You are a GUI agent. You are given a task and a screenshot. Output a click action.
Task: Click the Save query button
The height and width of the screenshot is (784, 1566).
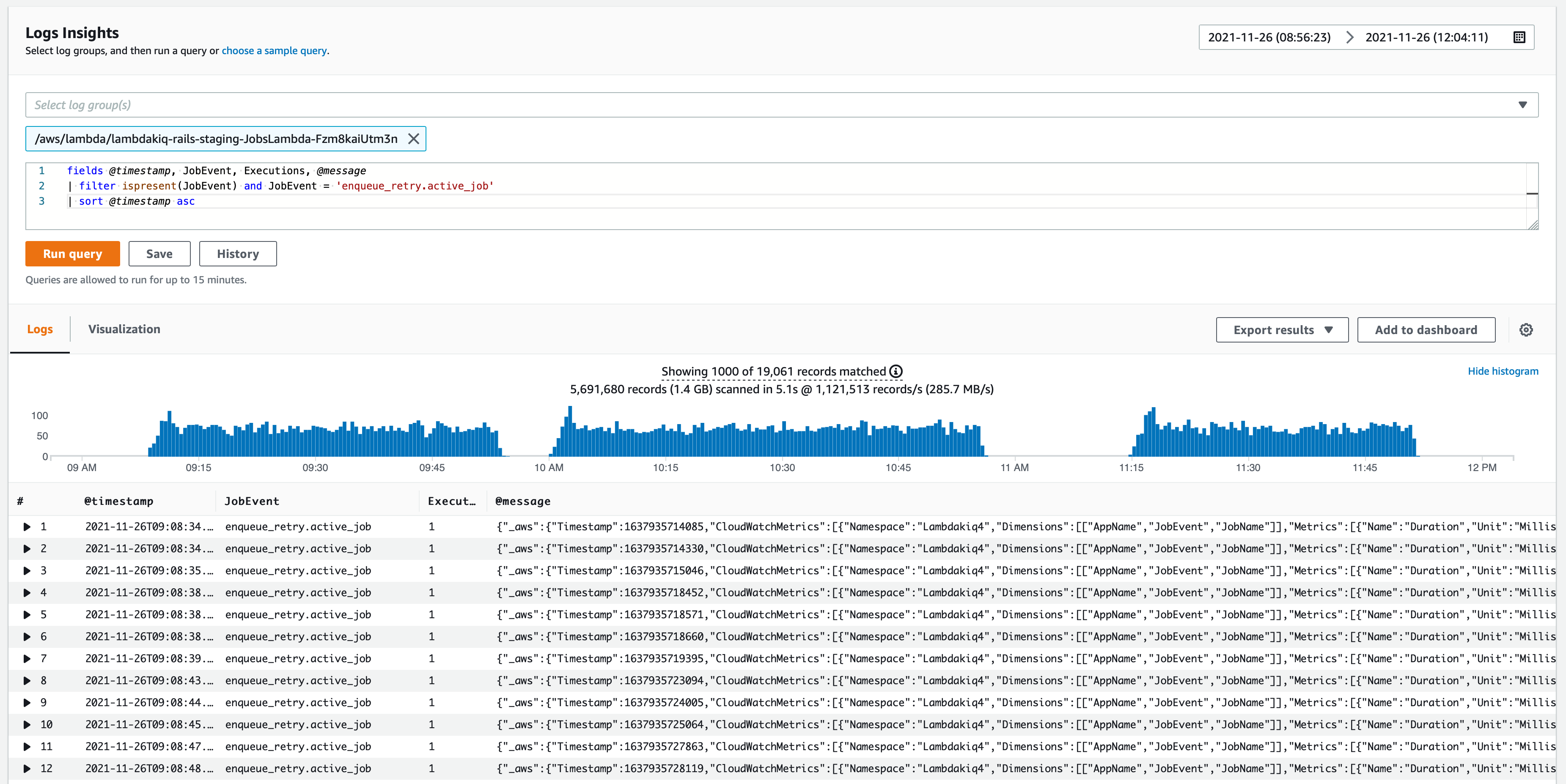(159, 254)
